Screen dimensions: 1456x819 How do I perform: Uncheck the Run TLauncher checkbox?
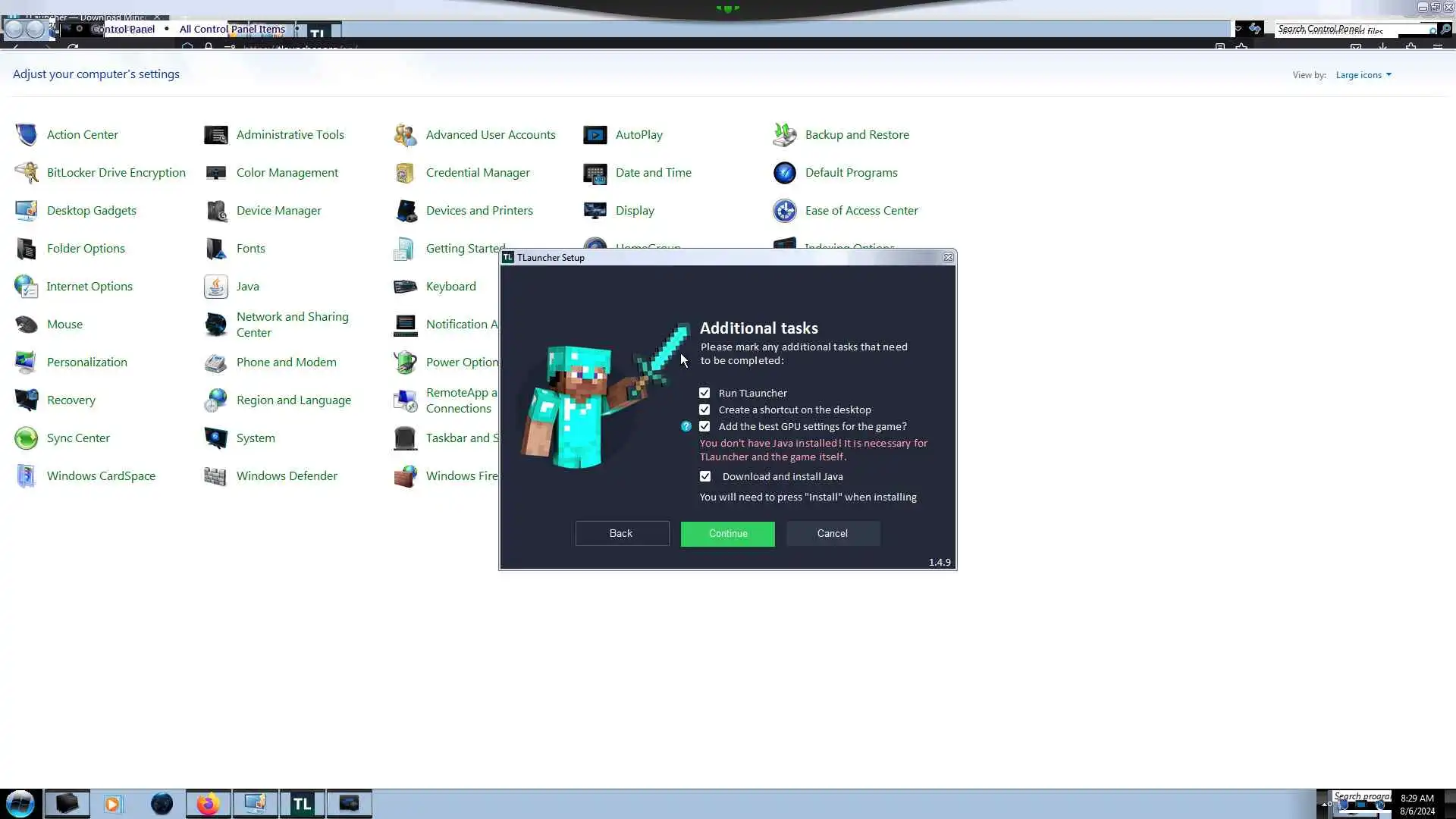[704, 393]
